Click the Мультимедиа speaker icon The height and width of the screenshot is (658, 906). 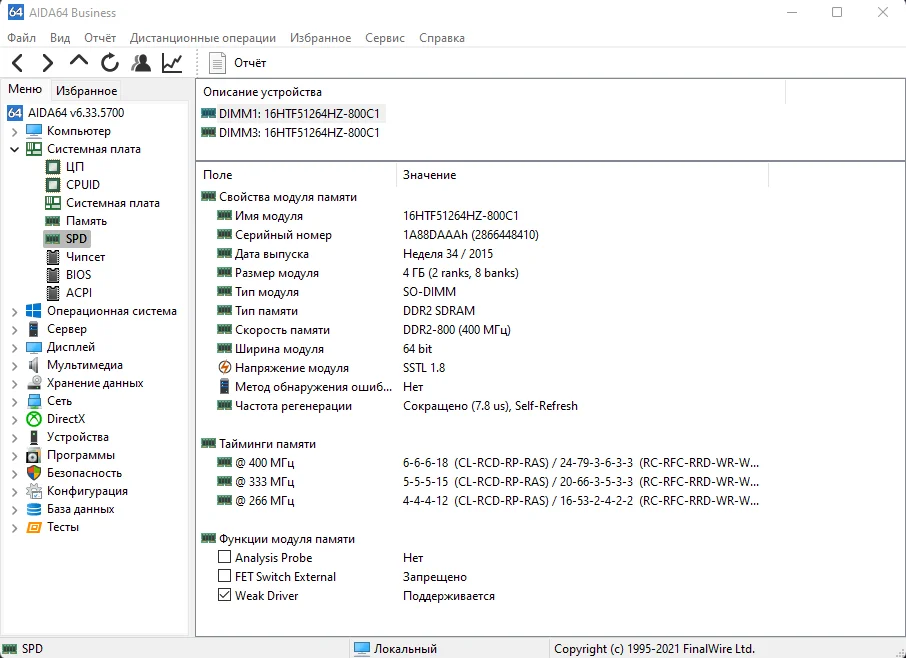tap(34, 365)
